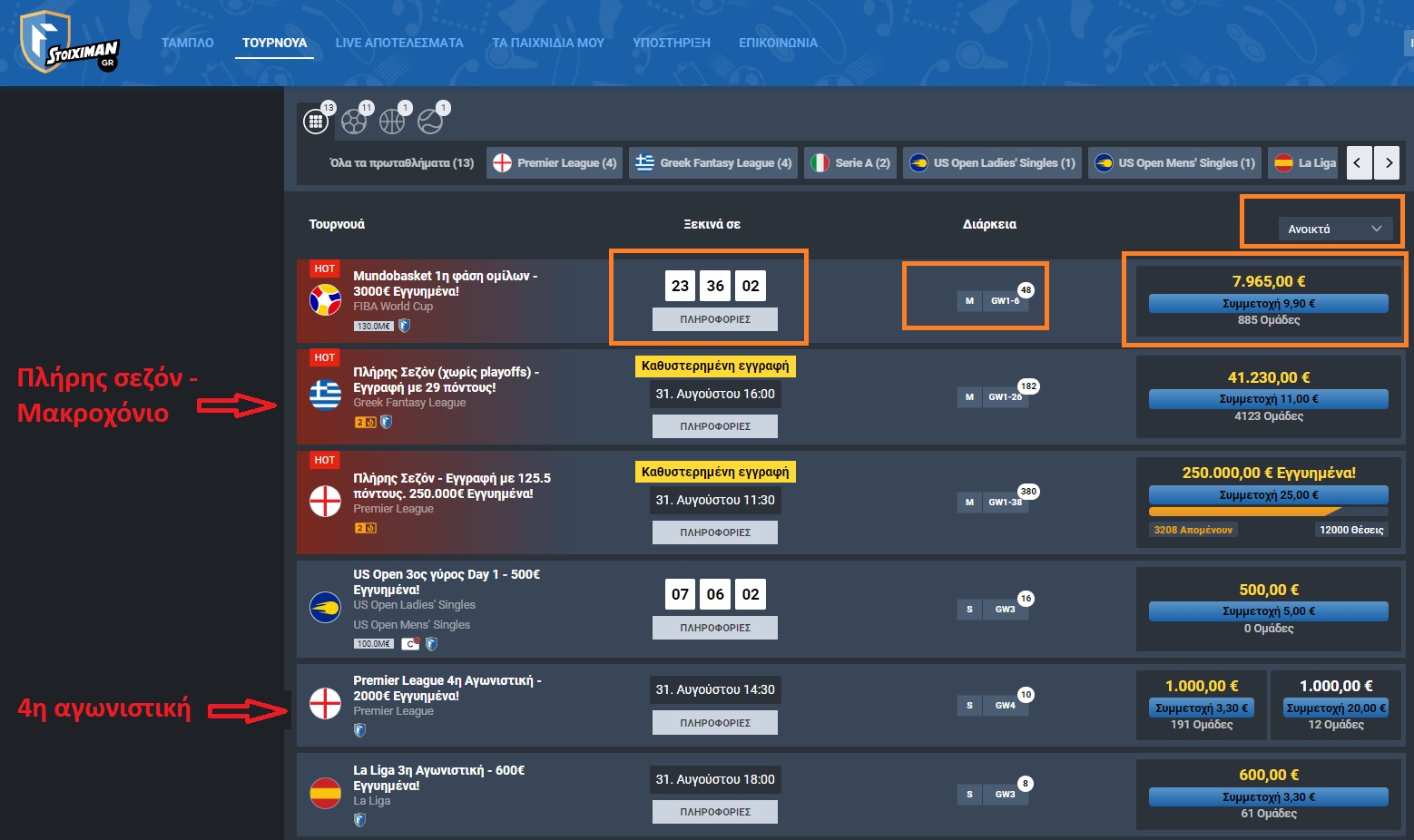Open the ΤΑΜΠΛΟ navigation tab

[188, 43]
